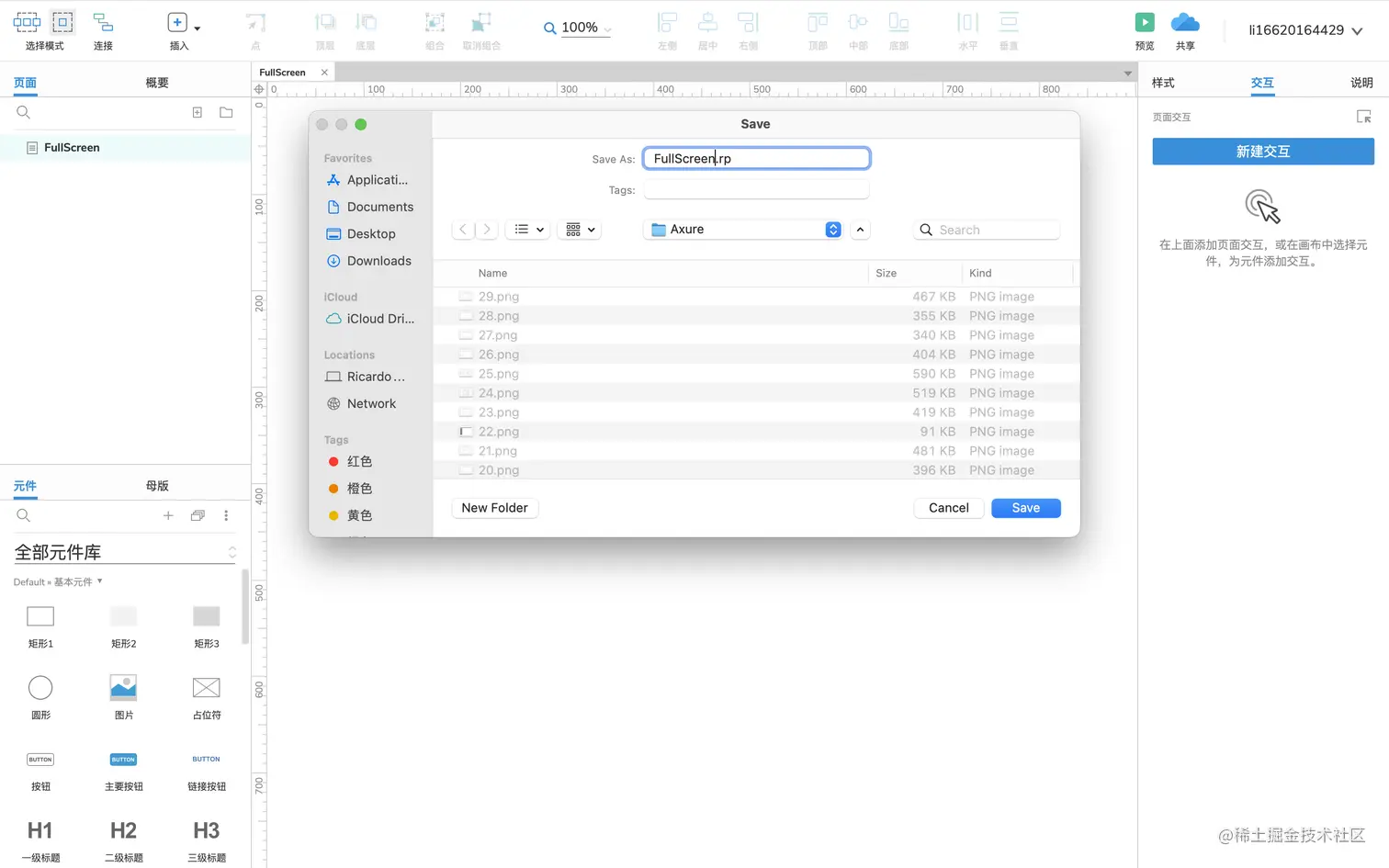
Task: Open the icon grouping options dropdown
Action: (580, 230)
